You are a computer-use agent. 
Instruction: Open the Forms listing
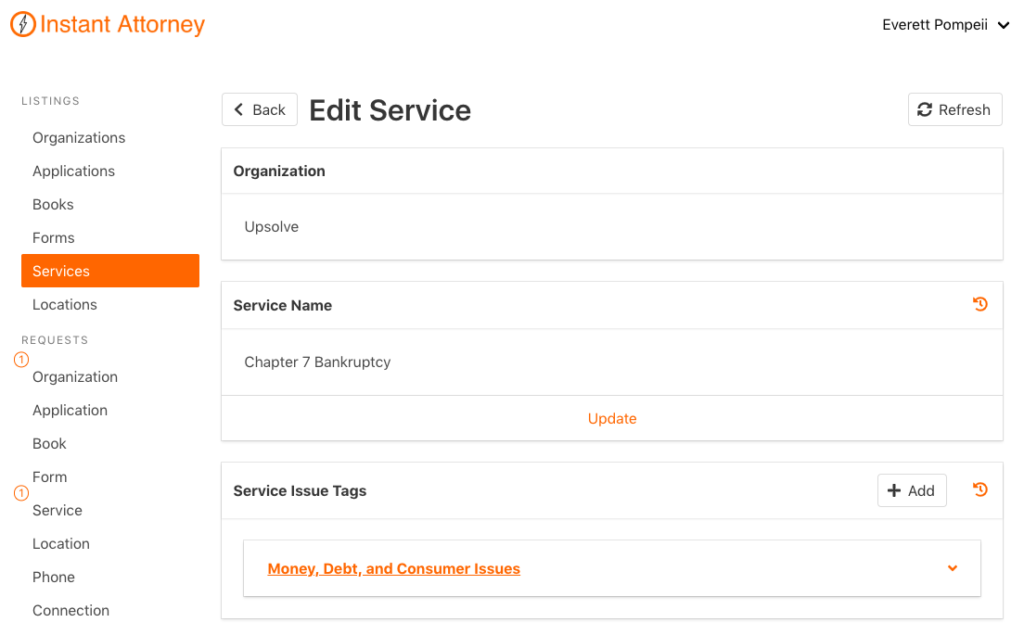coord(54,238)
